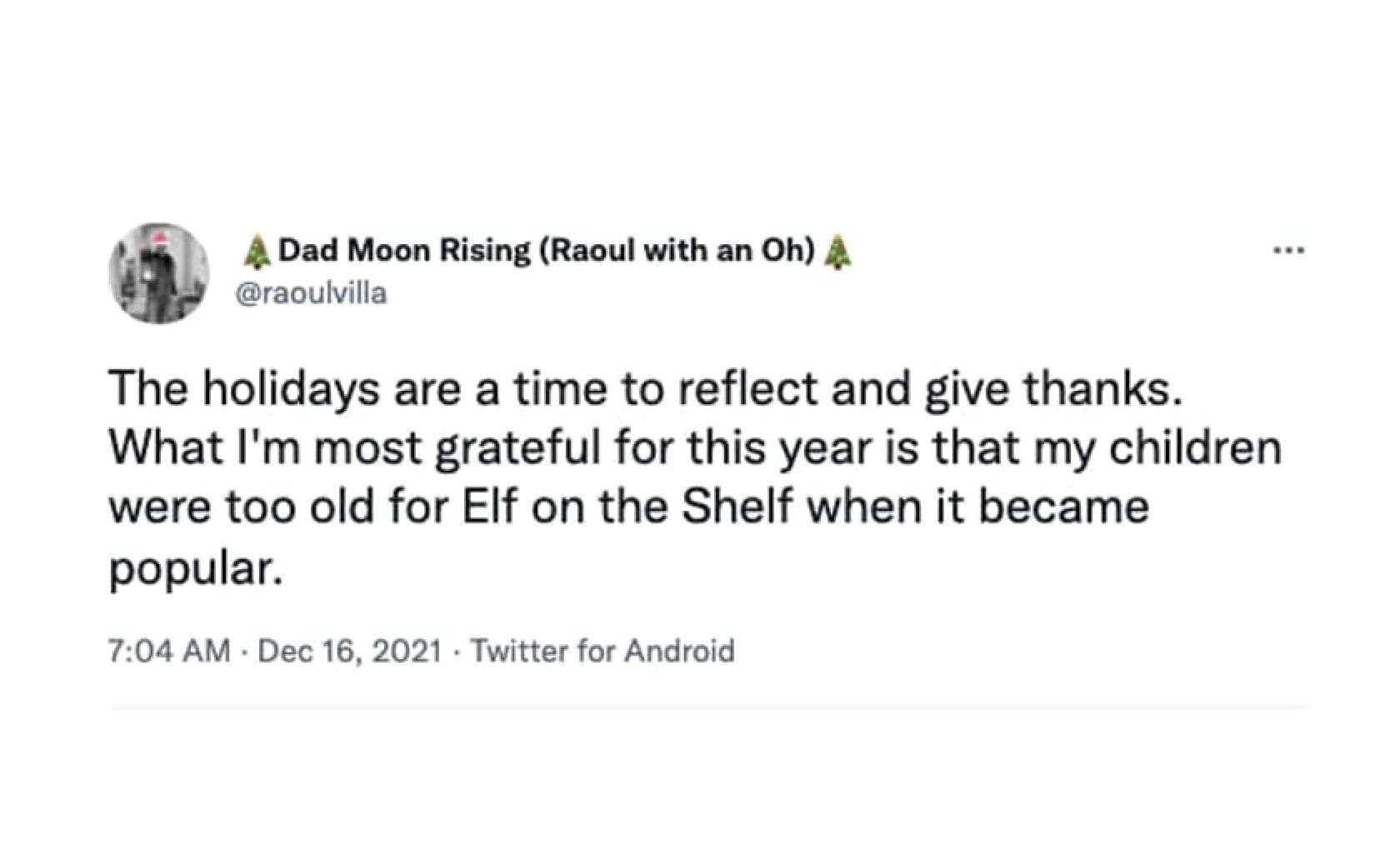The image size is (1400, 855).
Task: Click the Dec 16, 2021 date
Action: point(350,651)
